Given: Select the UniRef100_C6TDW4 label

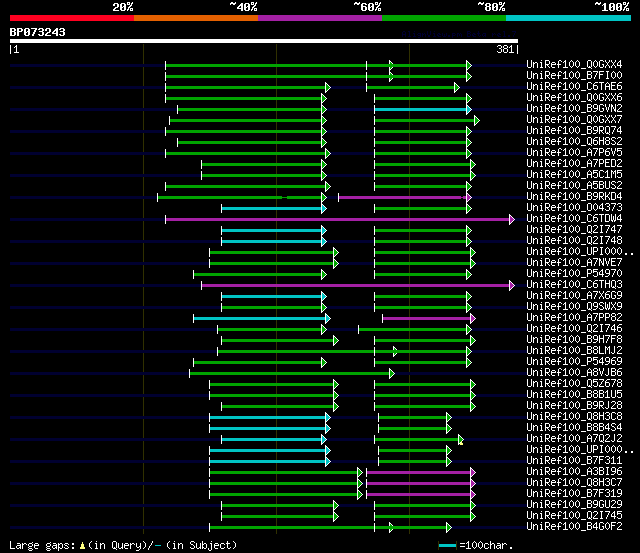Looking at the screenshot, I should coord(574,218).
